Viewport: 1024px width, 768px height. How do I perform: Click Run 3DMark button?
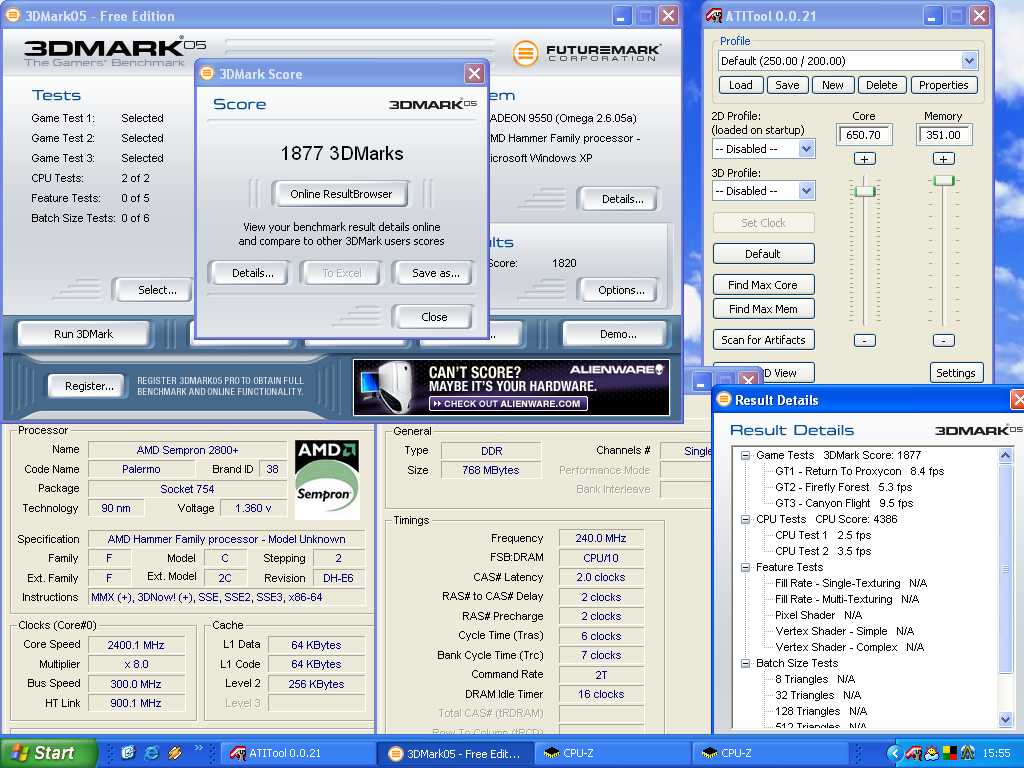tap(84, 334)
